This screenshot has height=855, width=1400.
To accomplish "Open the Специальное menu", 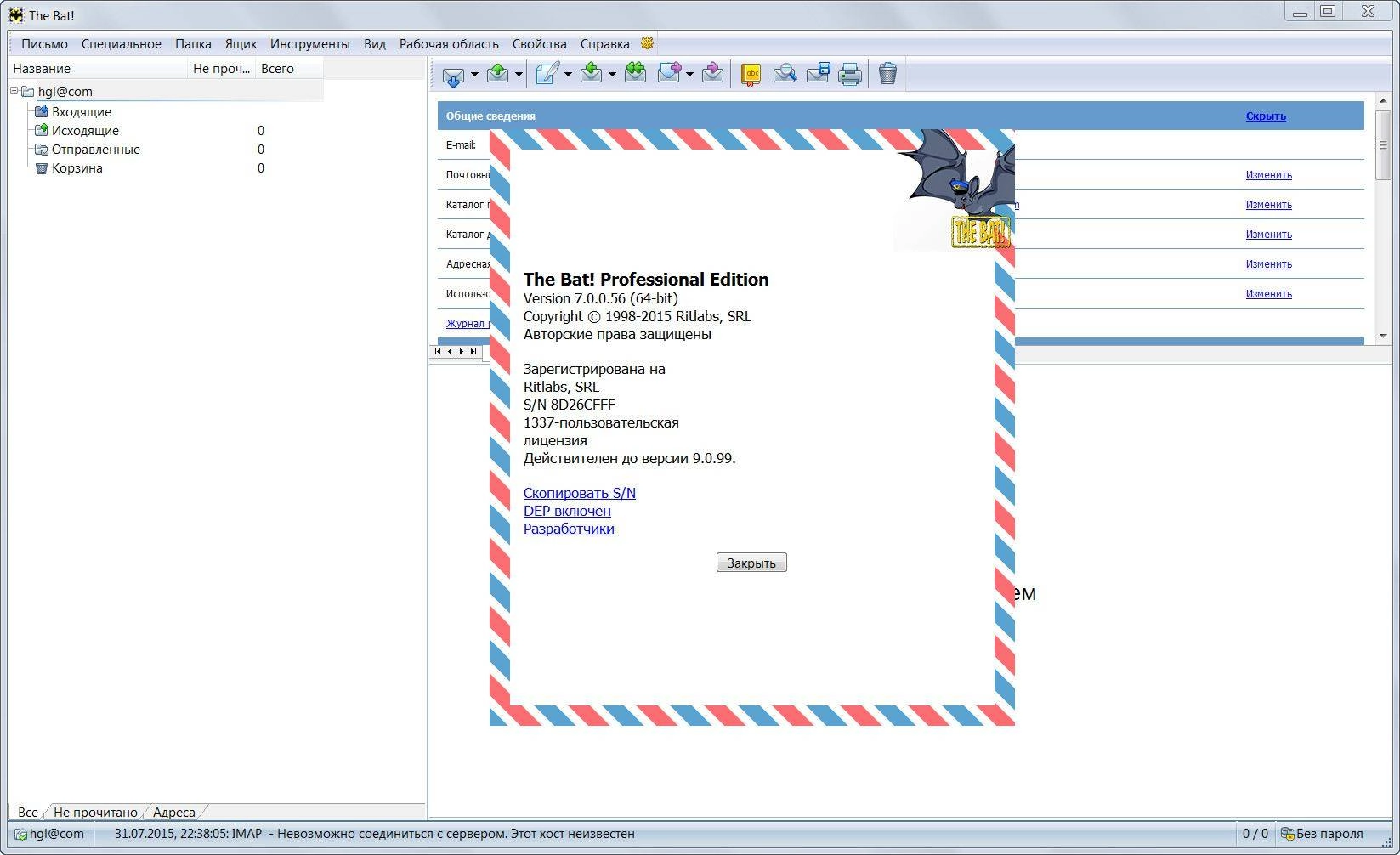I will (122, 44).
